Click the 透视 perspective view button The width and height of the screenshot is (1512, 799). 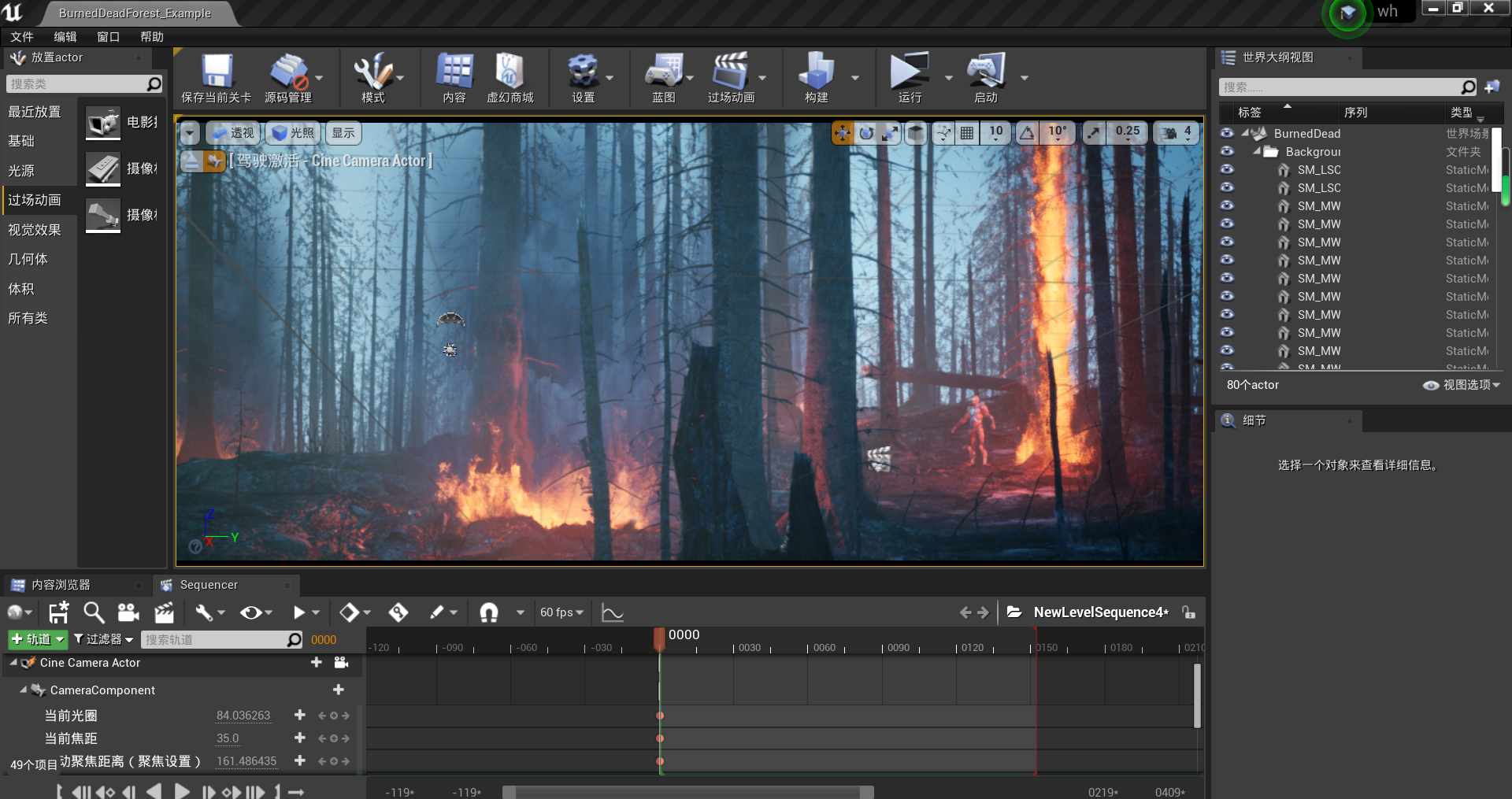pos(233,133)
